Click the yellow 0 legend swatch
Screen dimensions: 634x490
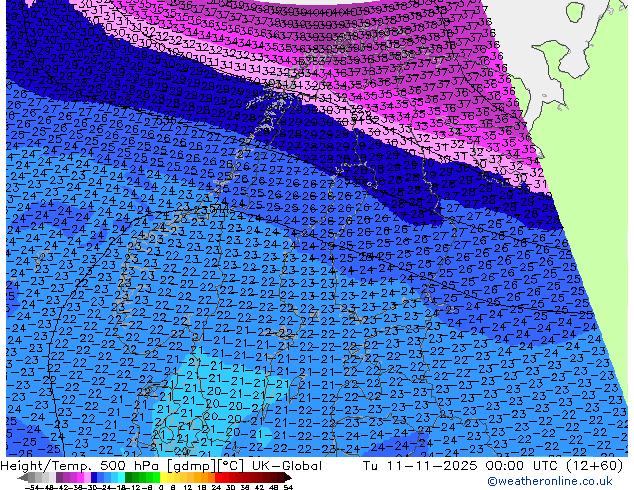[x=163, y=477]
